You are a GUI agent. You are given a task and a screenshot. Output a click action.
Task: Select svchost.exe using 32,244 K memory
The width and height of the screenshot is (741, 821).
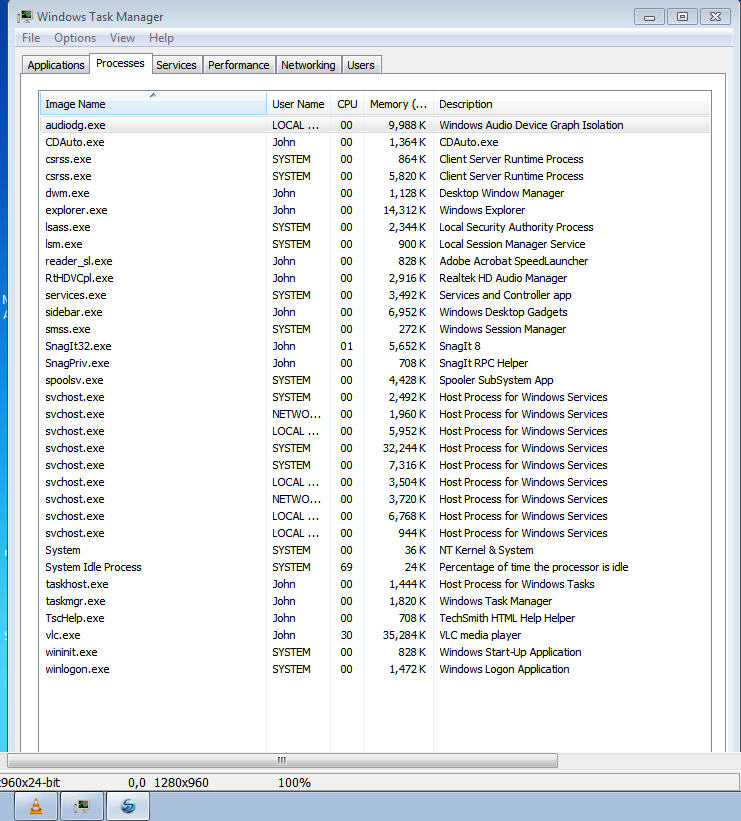click(375, 448)
